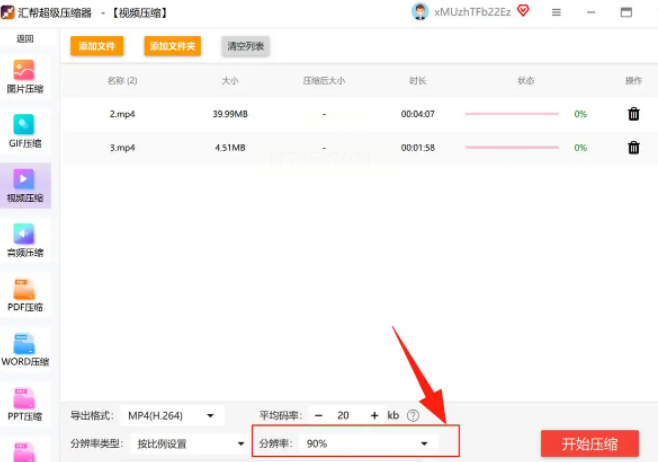Click the VIP heart badge icon
658x462 pixels.
coord(523,10)
